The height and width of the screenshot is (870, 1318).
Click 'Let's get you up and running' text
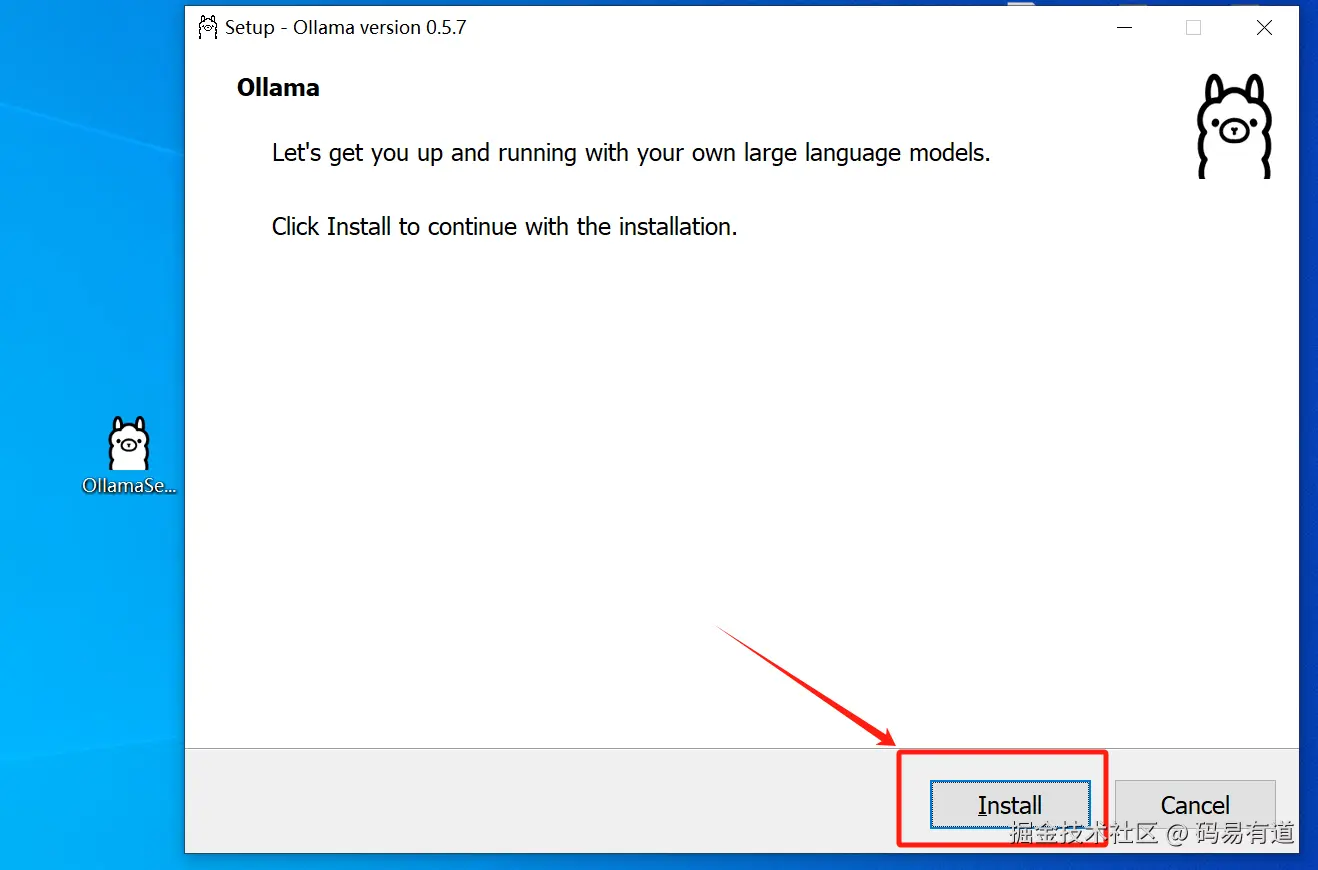point(631,154)
